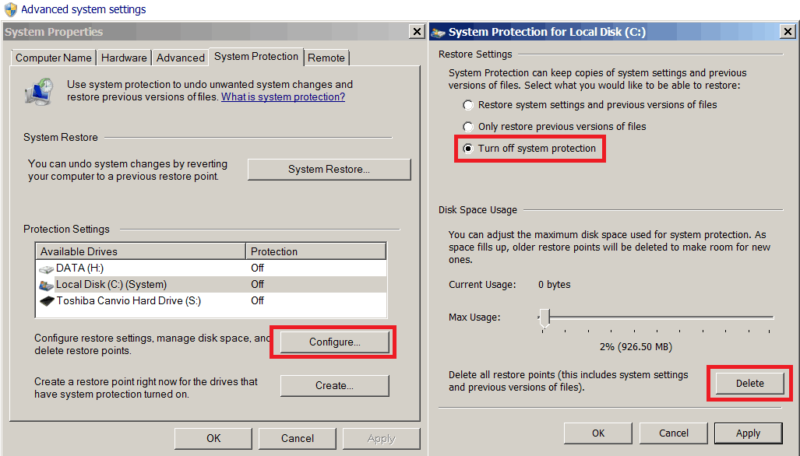Image resolution: width=800 pixels, height=456 pixels.
Task: Select Turn off system protection option
Action: pos(468,148)
